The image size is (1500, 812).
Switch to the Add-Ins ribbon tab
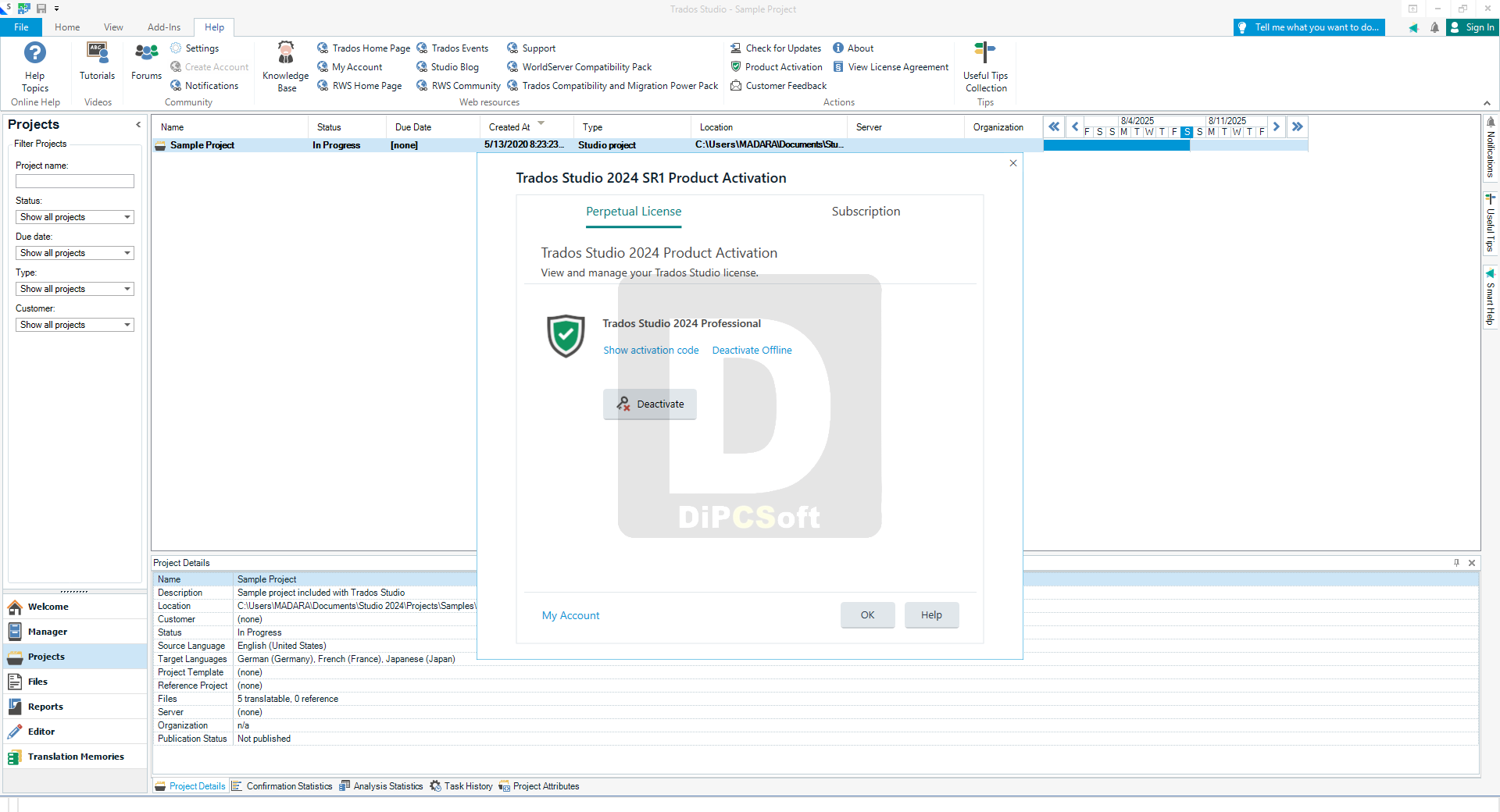164,27
